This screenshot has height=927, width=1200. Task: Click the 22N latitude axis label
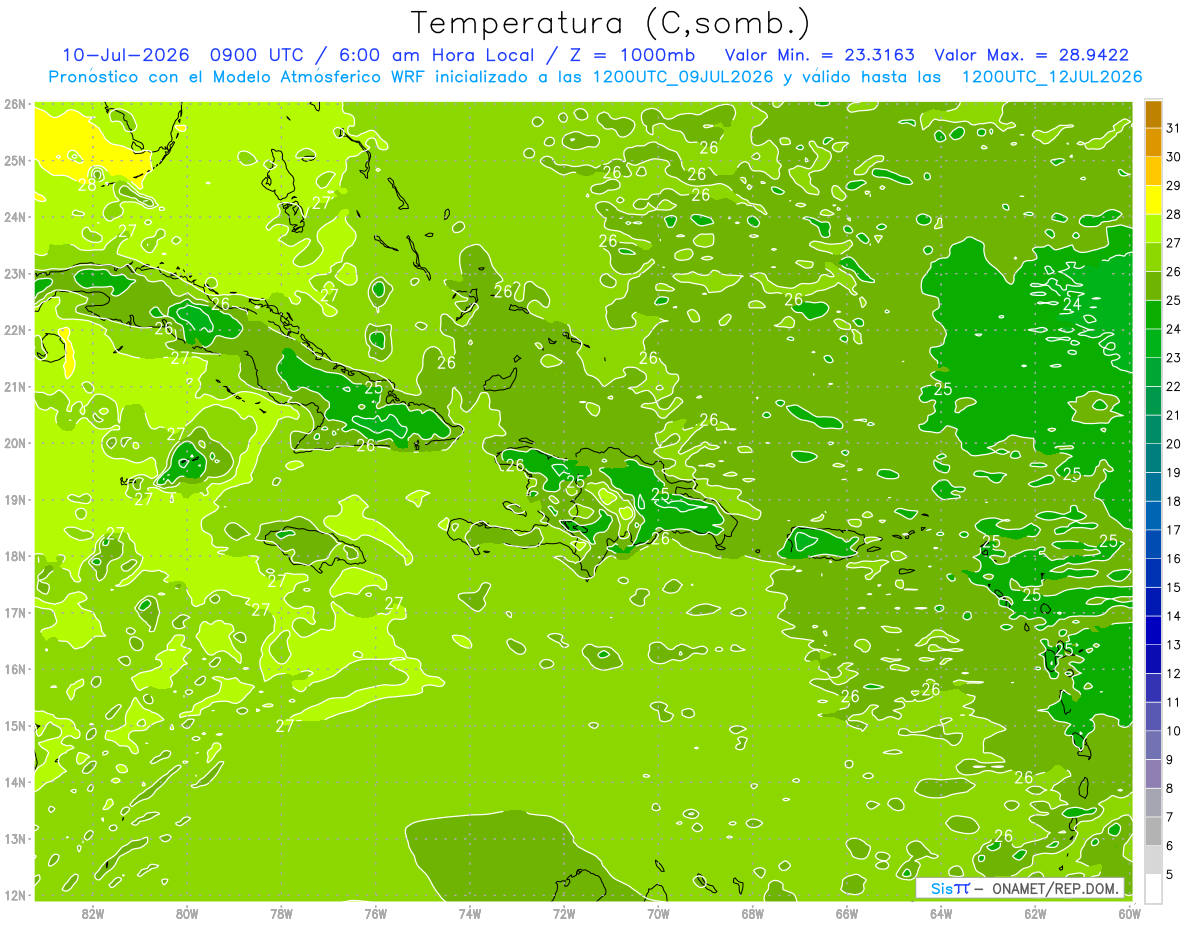(14, 330)
